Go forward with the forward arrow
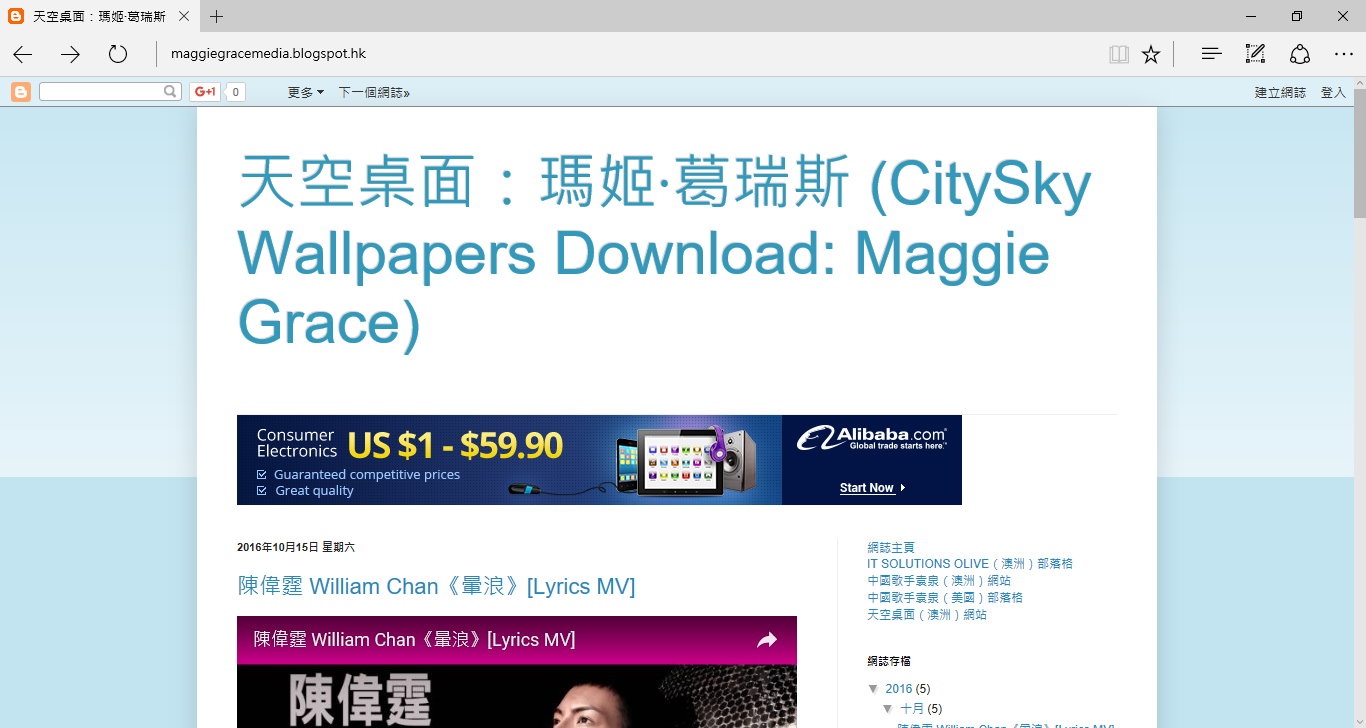1366x728 pixels. tap(70, 54)
